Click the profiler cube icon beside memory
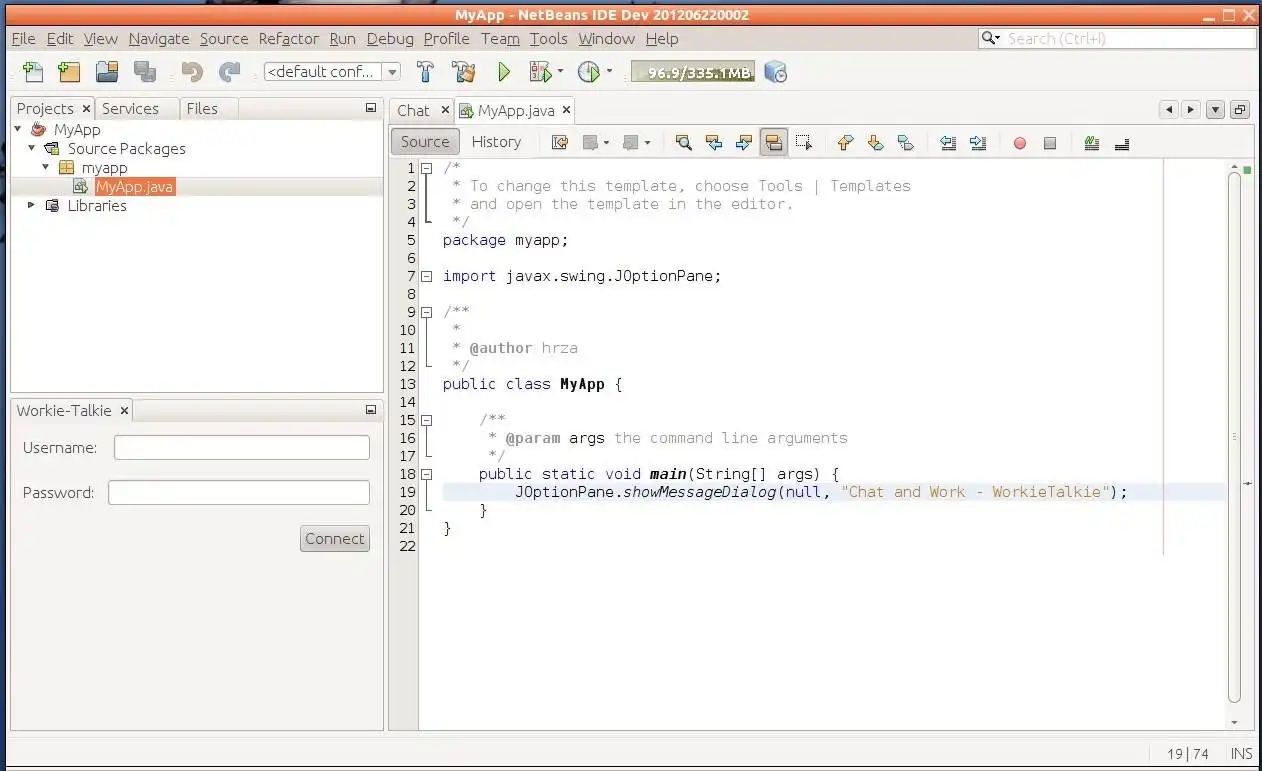The image size is (1262, 771). pyautogui.click(x=775, y=72)
